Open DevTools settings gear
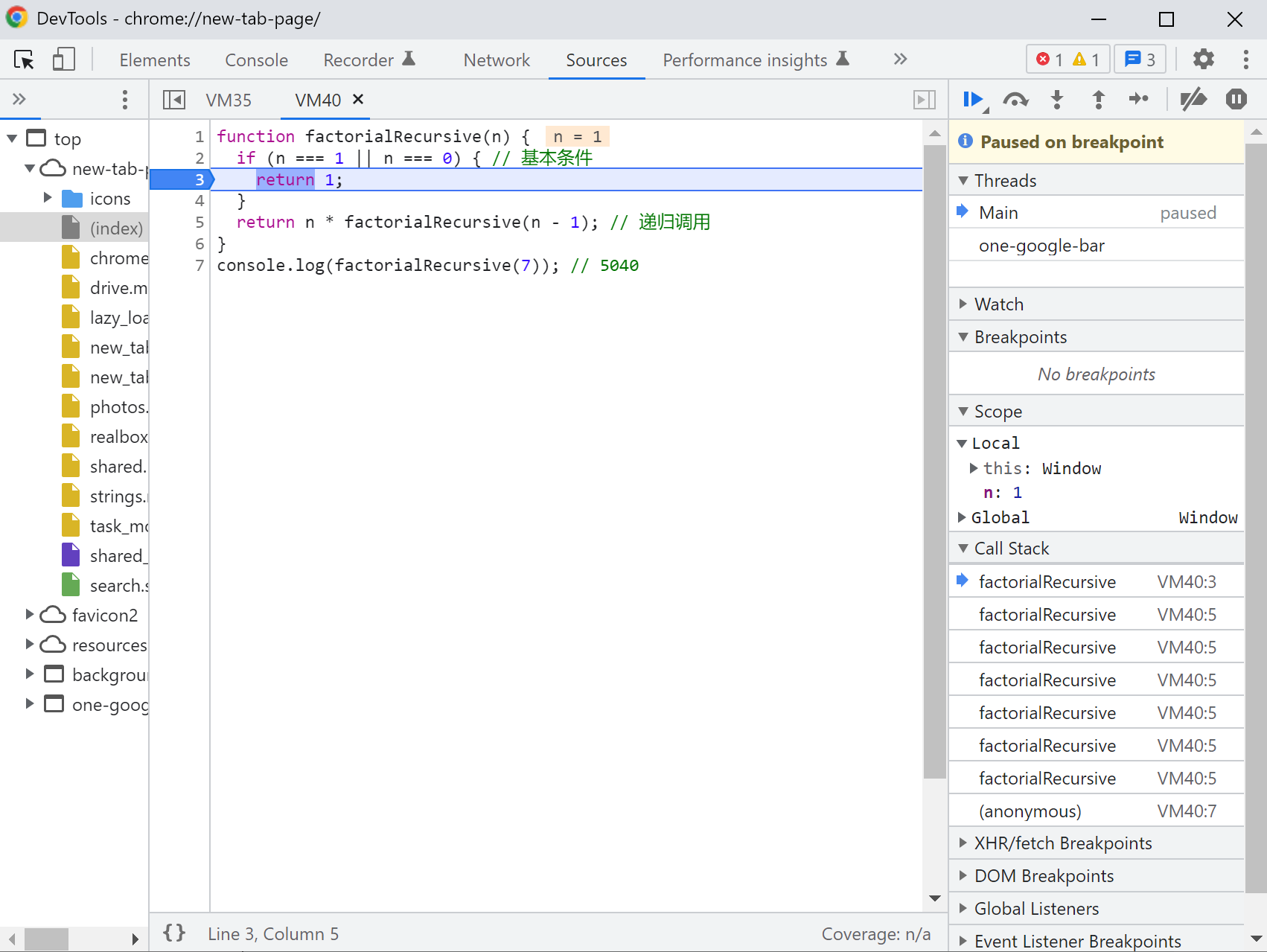This screenshot has height=952, width=1267. pos(1203,60)
